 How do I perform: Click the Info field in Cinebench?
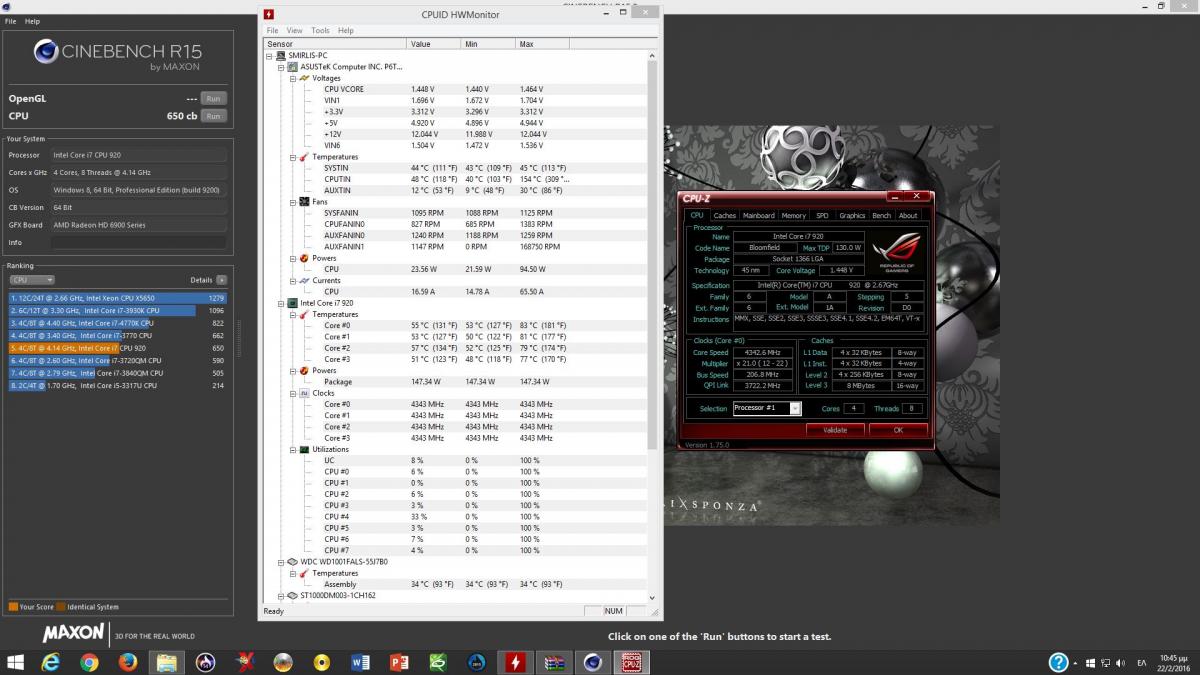click(138, 243)
